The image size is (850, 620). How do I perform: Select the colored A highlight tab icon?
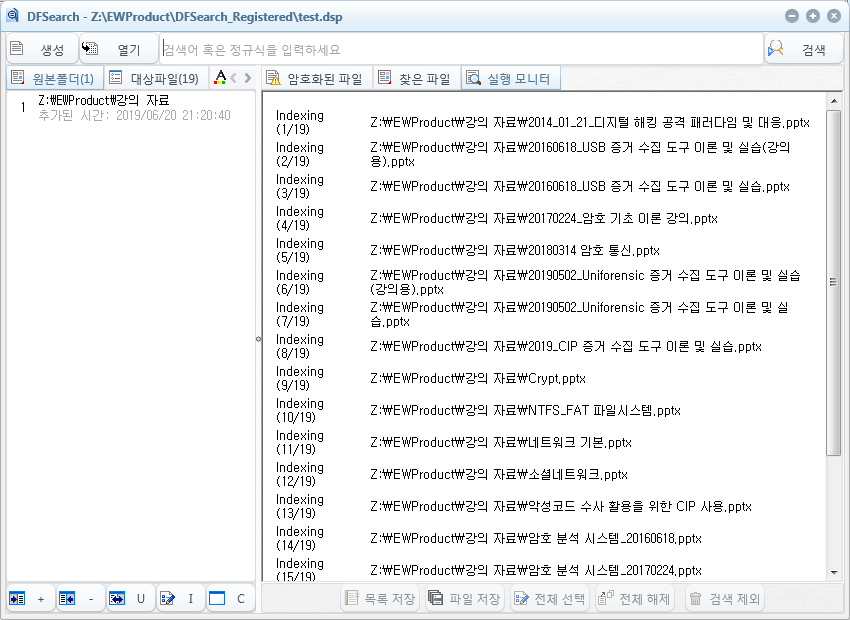220,78
